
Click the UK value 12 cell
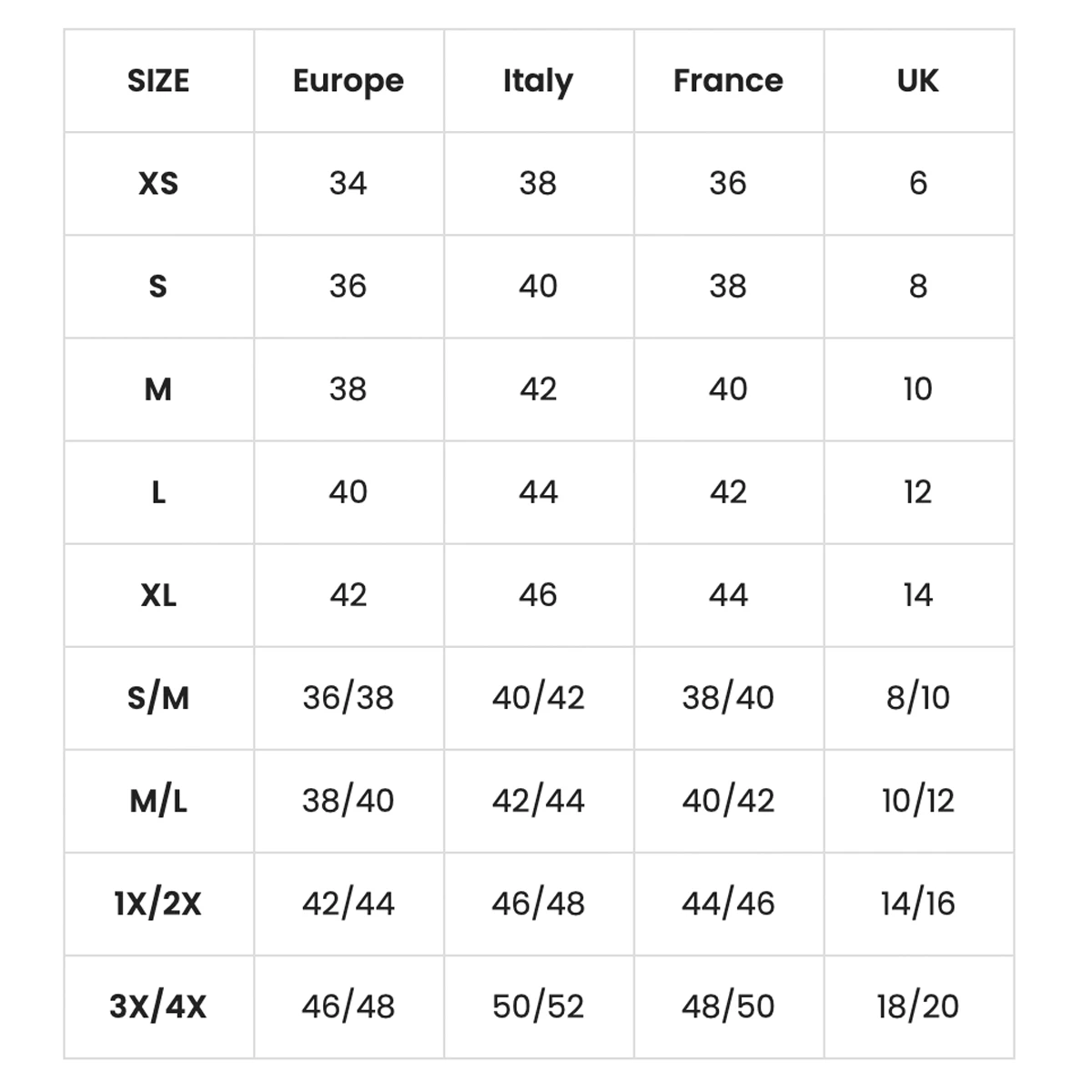point(918,492)
